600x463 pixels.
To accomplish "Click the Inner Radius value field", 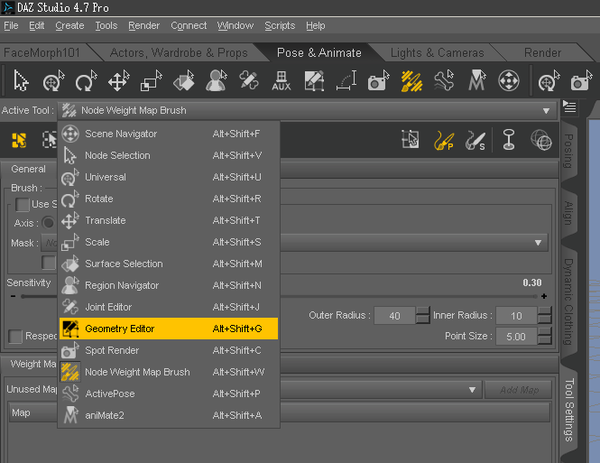I will pos(516,316).
